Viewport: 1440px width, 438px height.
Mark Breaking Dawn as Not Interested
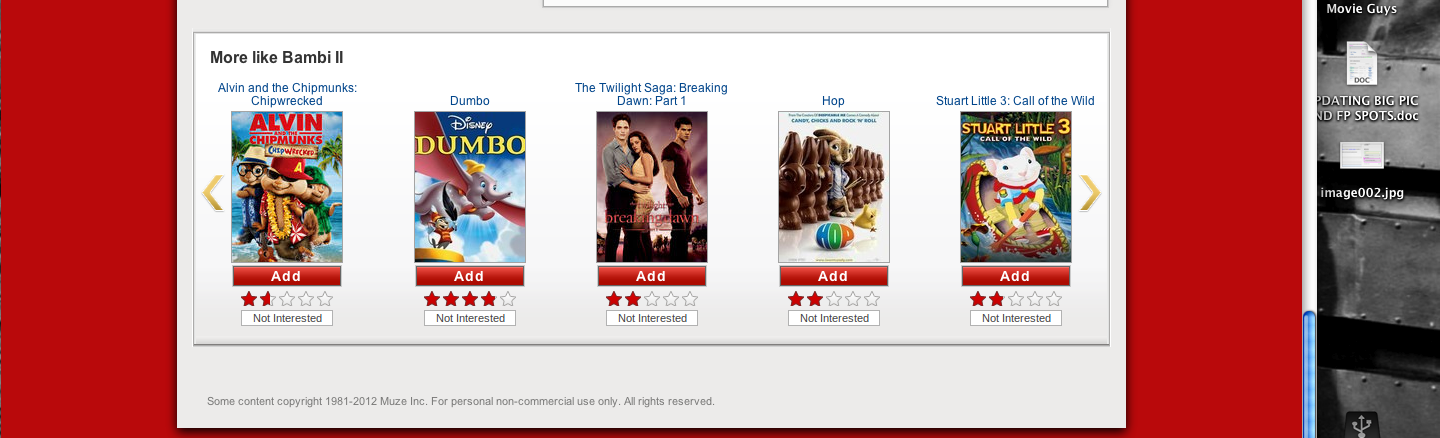(652, 318)
